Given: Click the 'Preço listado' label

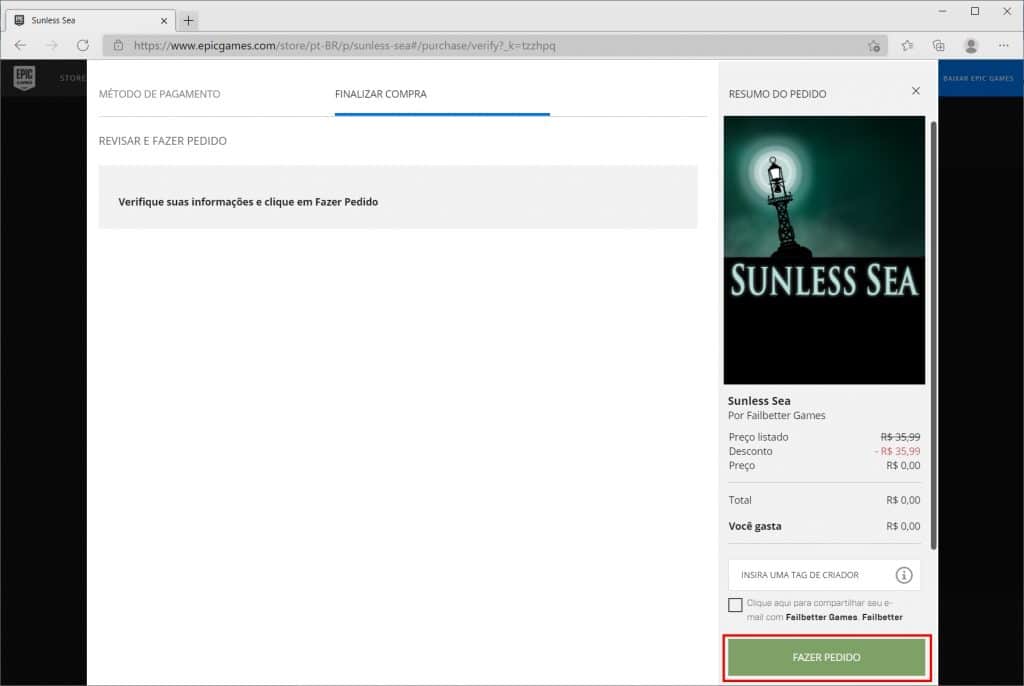Looking at the screenshot, I should (758, 437).
